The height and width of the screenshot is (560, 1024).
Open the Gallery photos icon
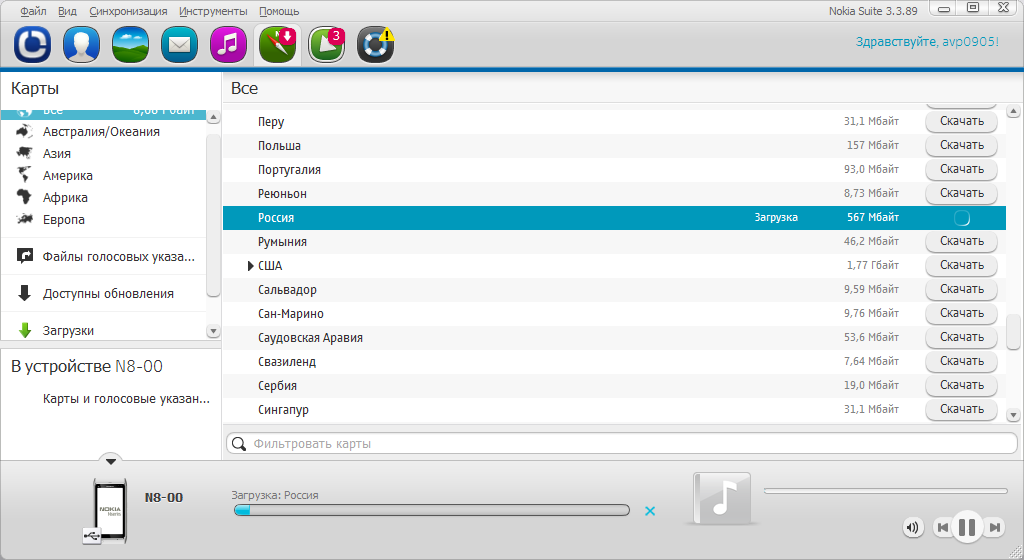point(130,45)
